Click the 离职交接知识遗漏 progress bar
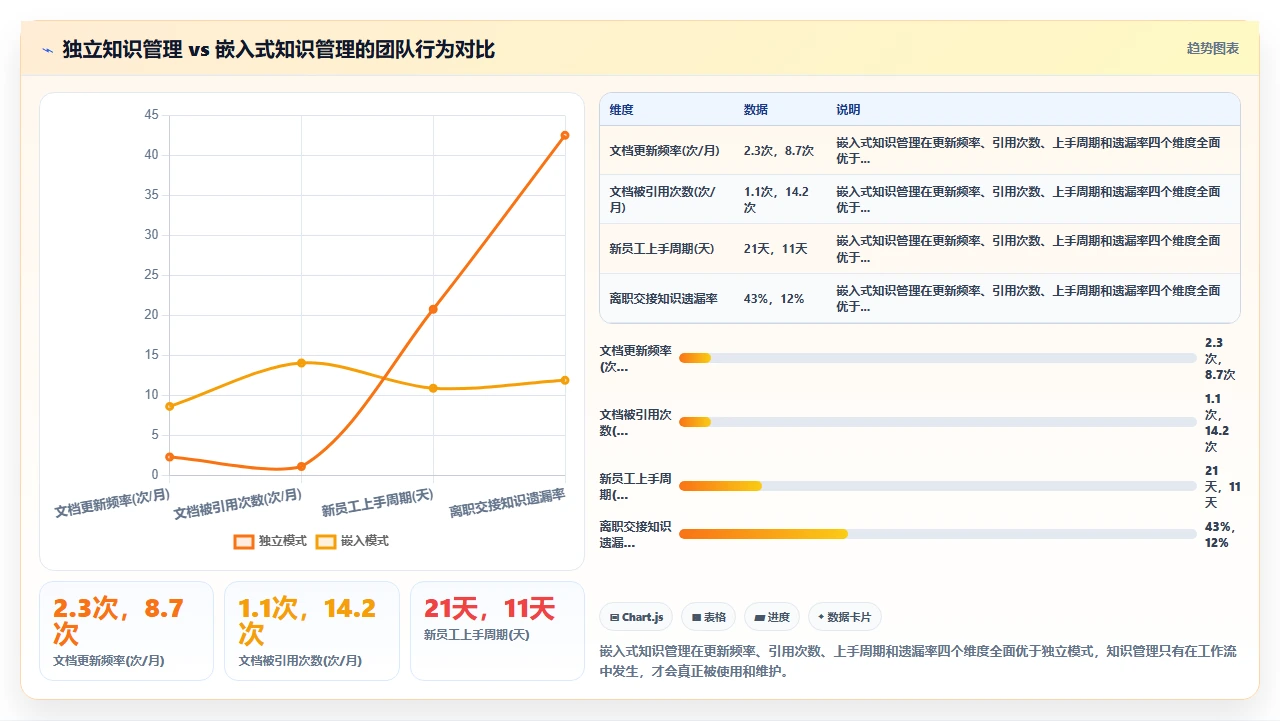This screenshot has height=721, width=1280. pyautogui.click(x=938, y=534)
